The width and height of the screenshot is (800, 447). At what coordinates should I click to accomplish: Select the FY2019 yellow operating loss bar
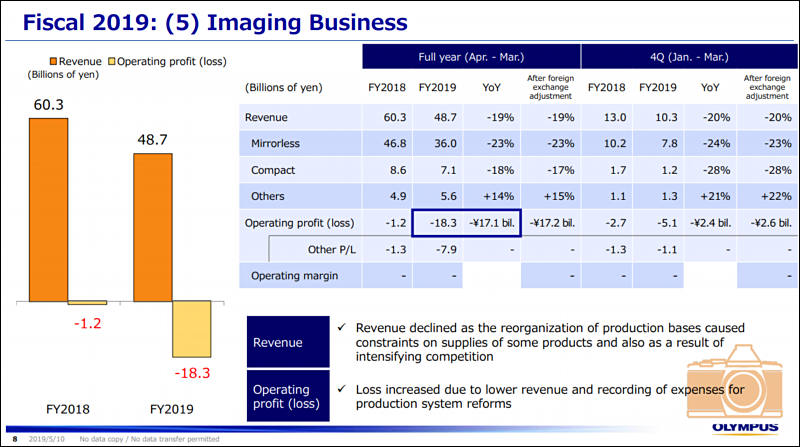coord(192,329)
